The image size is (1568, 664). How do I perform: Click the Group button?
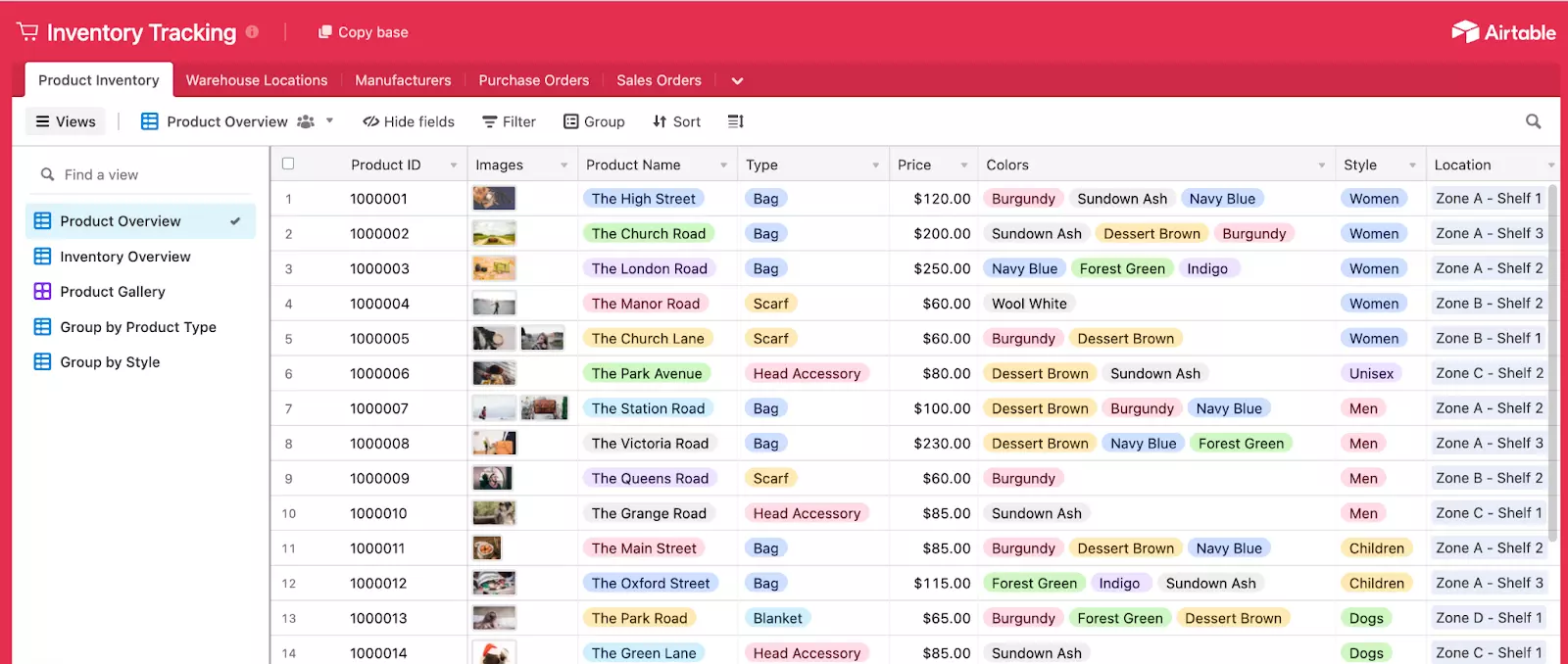click(594, 121)
